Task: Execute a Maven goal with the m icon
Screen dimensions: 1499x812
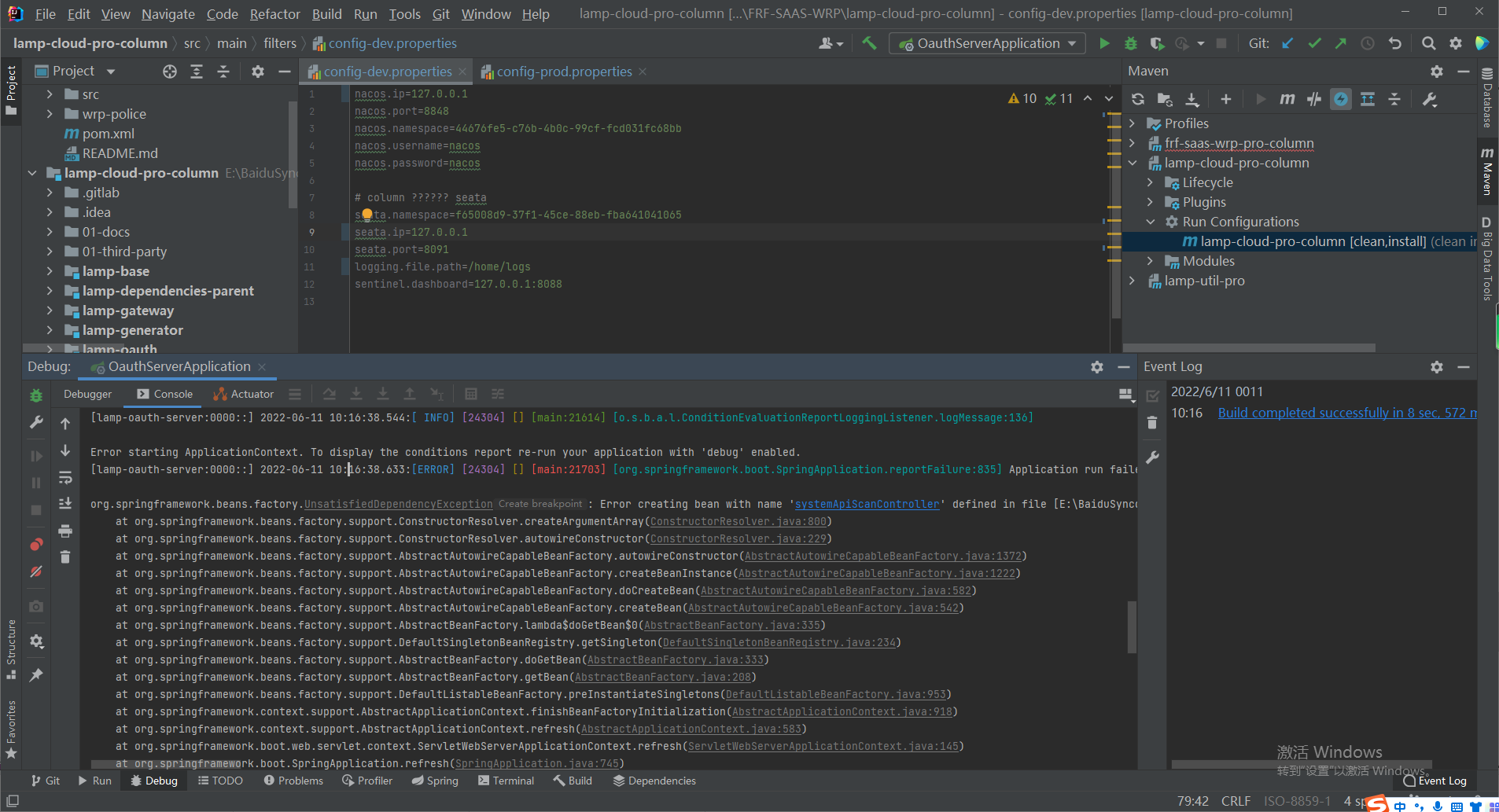Action: click(x=1287, y=99)
